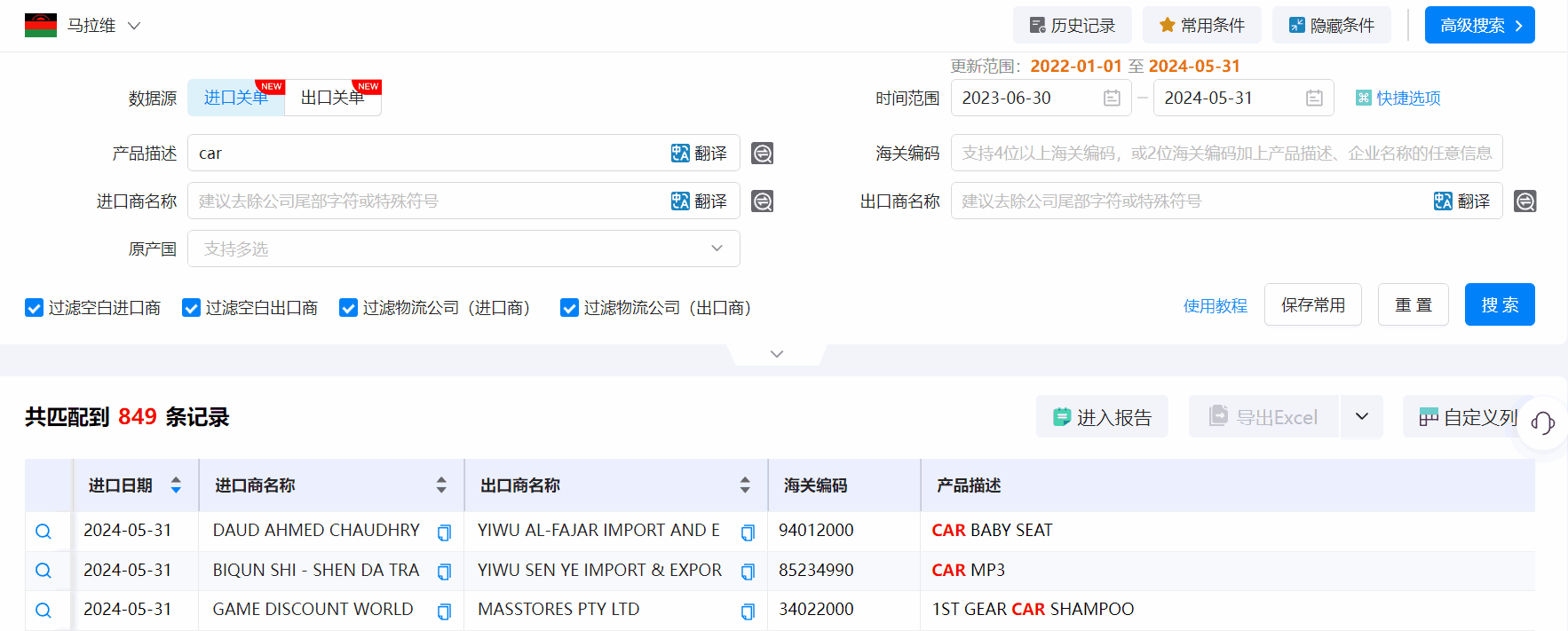Disable 过滤物流公司（出口商）checkbox
Viewport: 1568px width, 631px height.
point(569,308)
